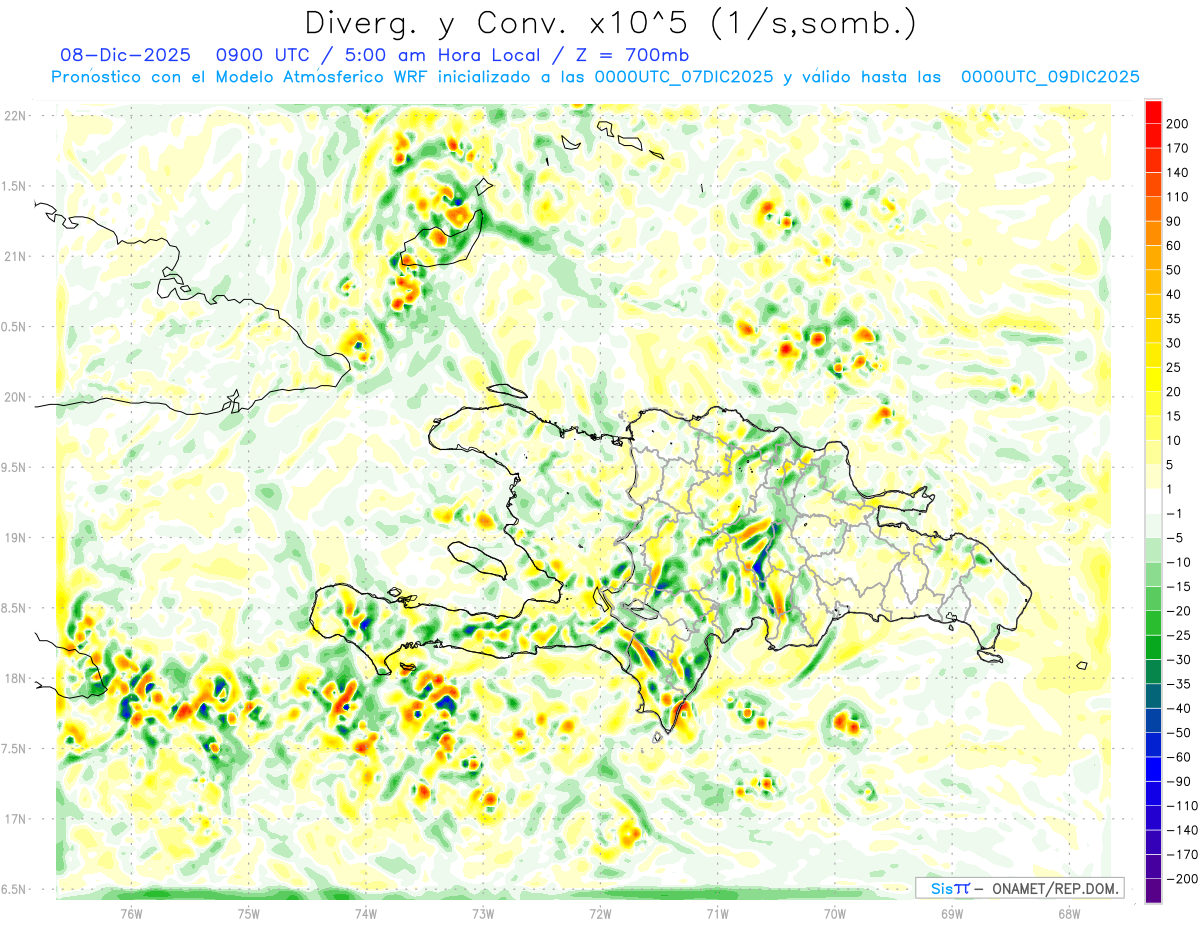Click the positive "60" legend value
Image resolution: width=1200 pixels, height=927 pixels.
(1176, 246)
